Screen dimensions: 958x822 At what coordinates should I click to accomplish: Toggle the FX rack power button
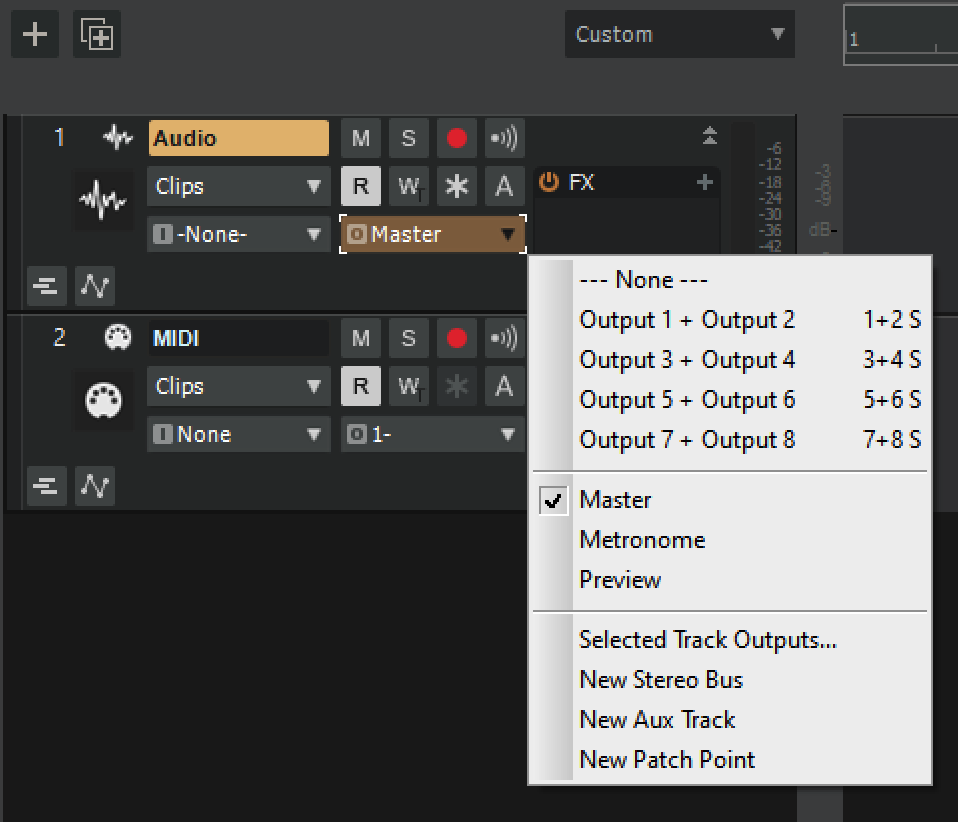[x=549, y=182]
